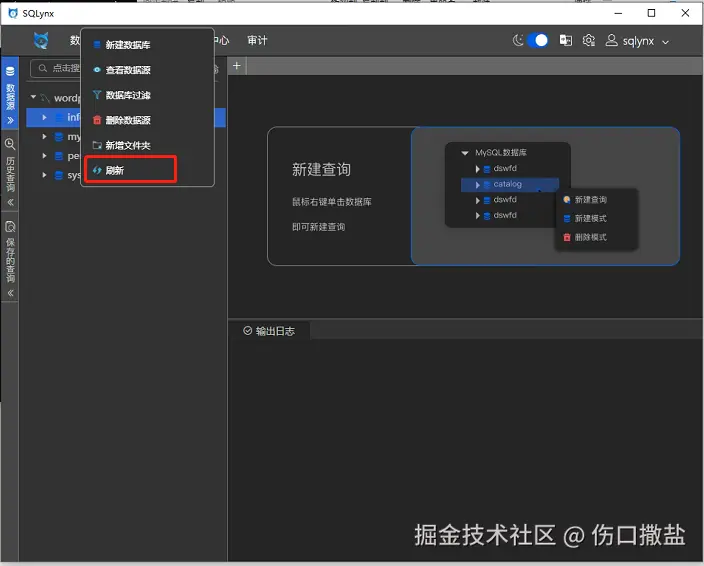Screen dimensions: 704x566
Task: Expand the 保存的查询 panel chevron
Action: [10, 294]
